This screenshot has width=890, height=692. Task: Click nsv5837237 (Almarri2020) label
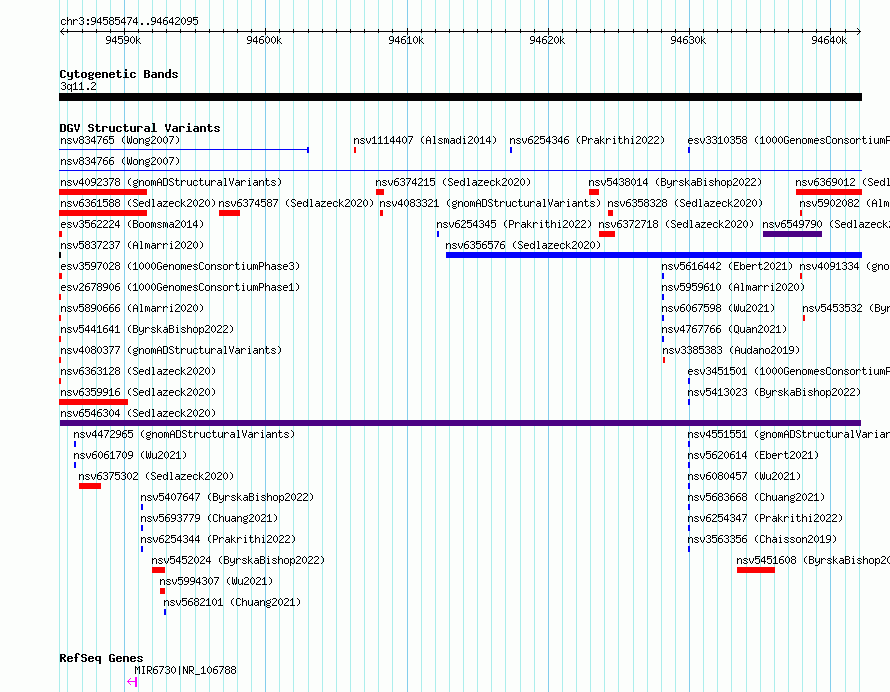pyautogui.click(x=132, y=245)
